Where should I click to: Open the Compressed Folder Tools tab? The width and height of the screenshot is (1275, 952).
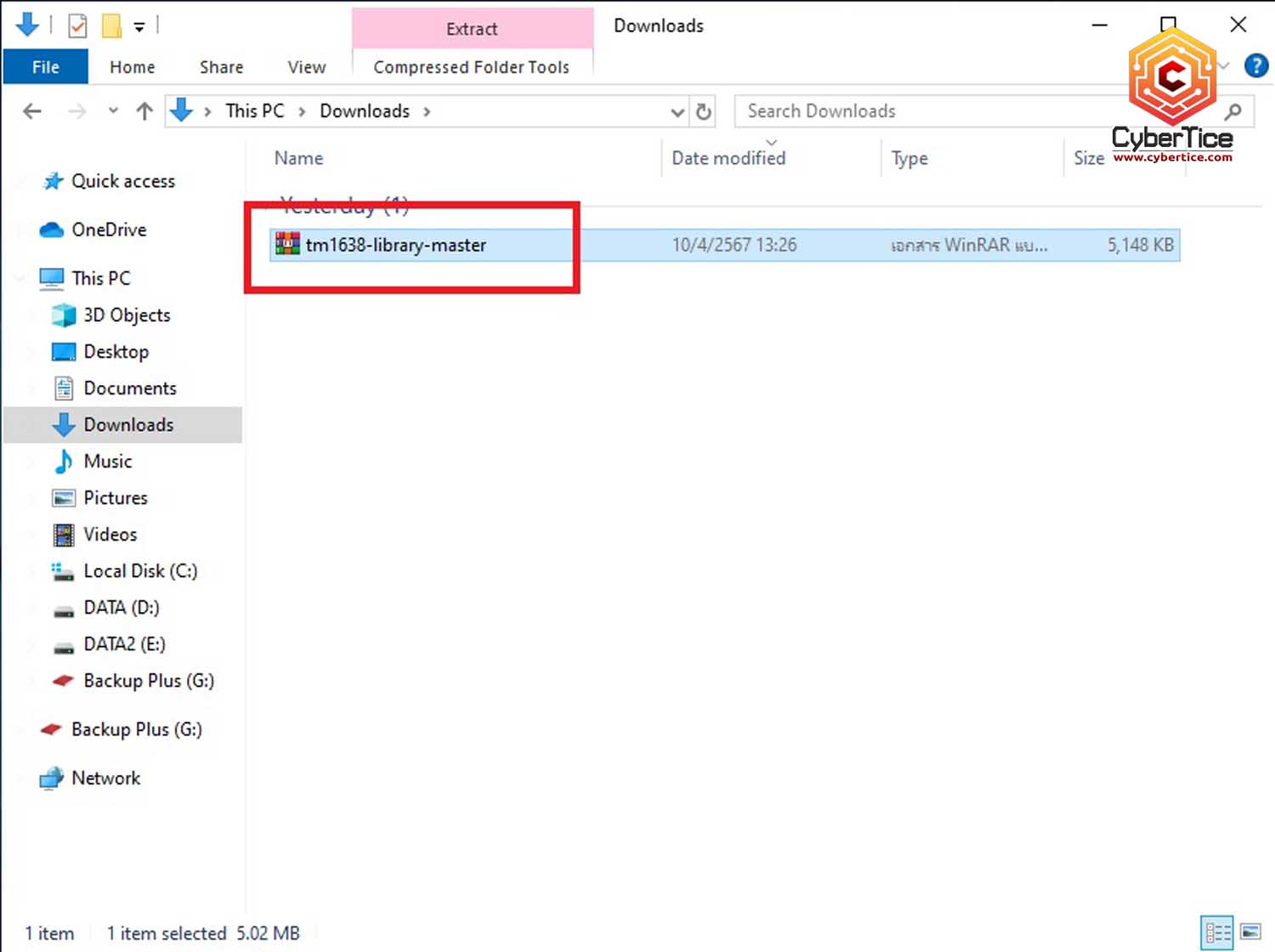coord(471,67)
